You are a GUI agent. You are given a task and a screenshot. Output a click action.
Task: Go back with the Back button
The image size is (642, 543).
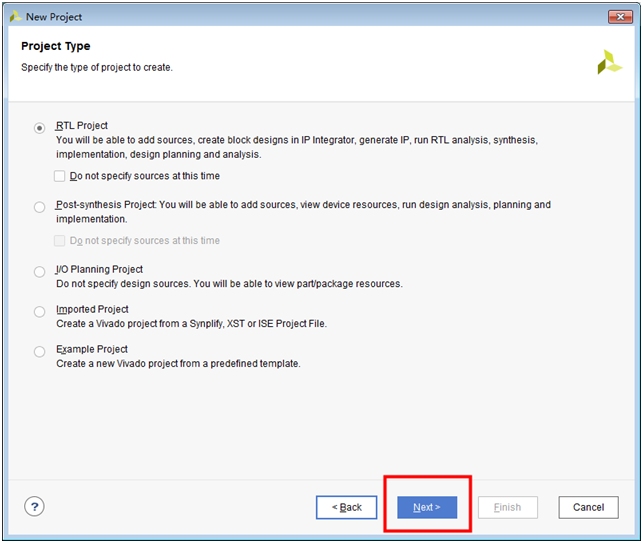[346, 507]
